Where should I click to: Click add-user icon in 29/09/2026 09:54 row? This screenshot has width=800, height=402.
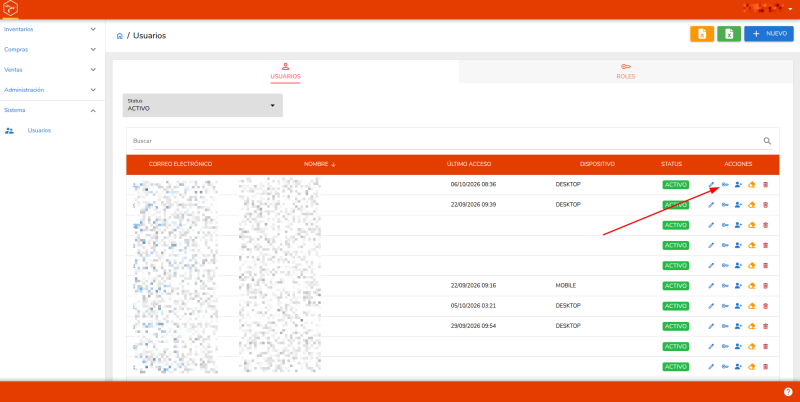coord(738,326)
